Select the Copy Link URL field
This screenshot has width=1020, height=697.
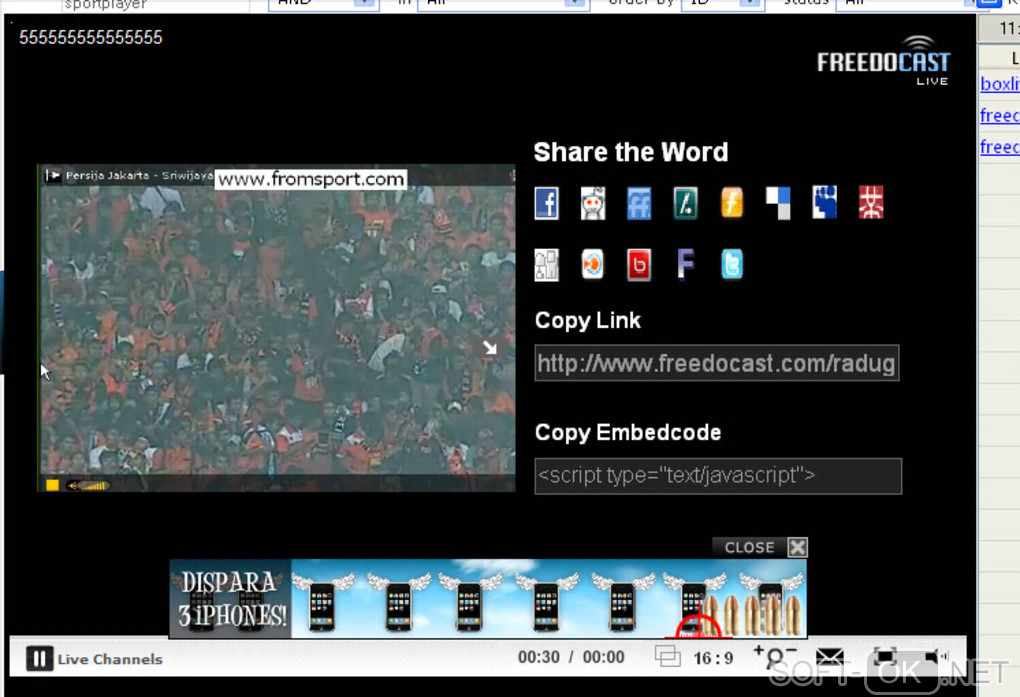coord(717,363)
